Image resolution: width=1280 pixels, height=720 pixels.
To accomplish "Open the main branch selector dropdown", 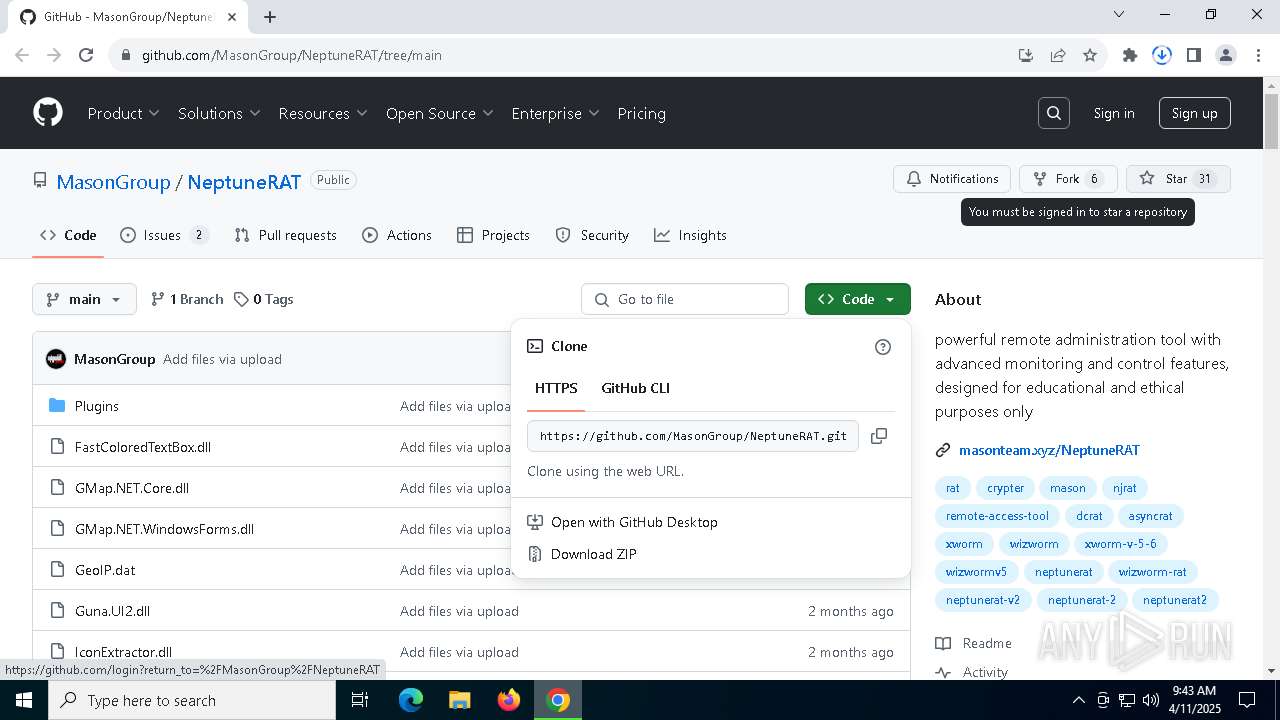I will 85,299.
